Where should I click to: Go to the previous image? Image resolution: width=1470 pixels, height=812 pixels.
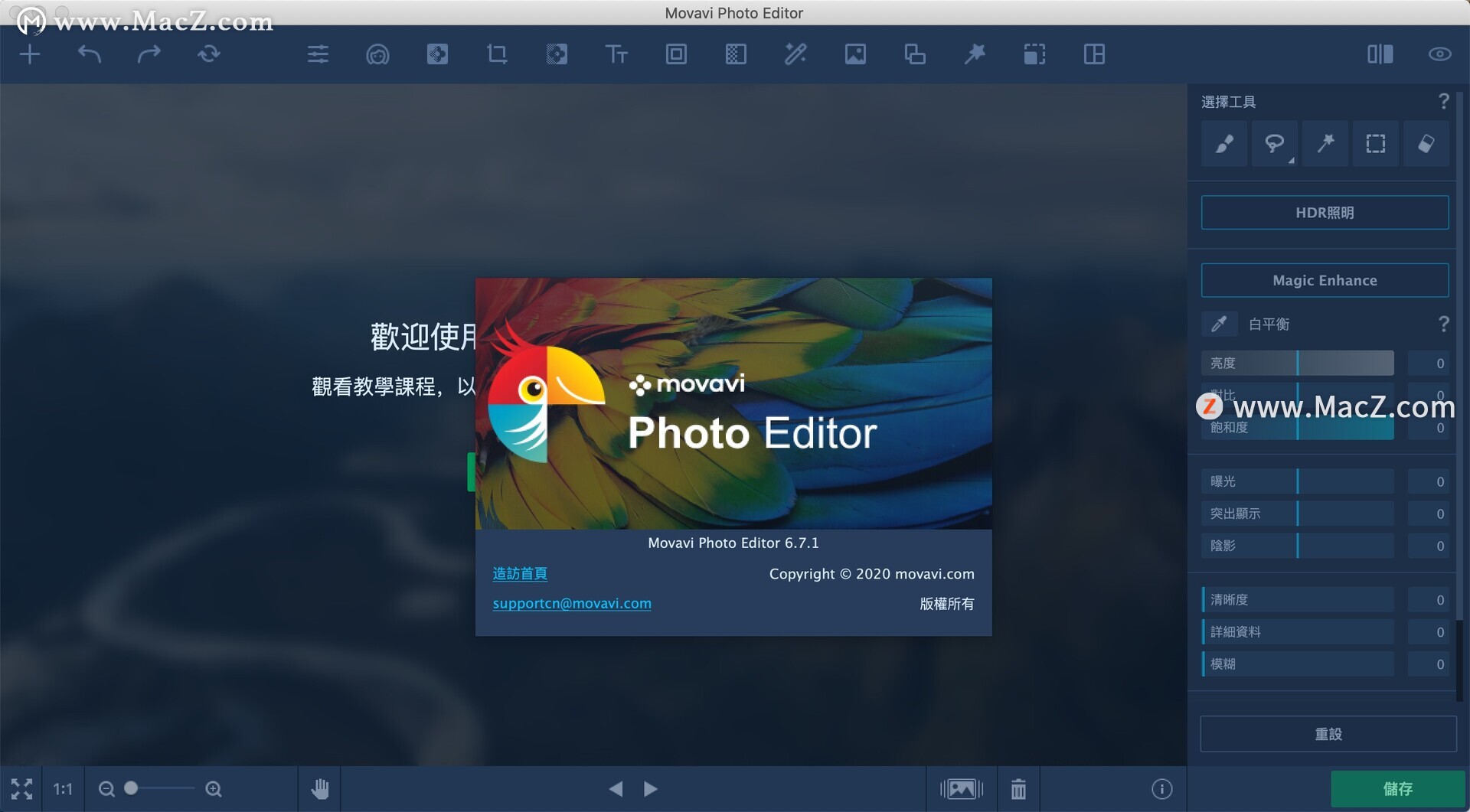(616, 789)
